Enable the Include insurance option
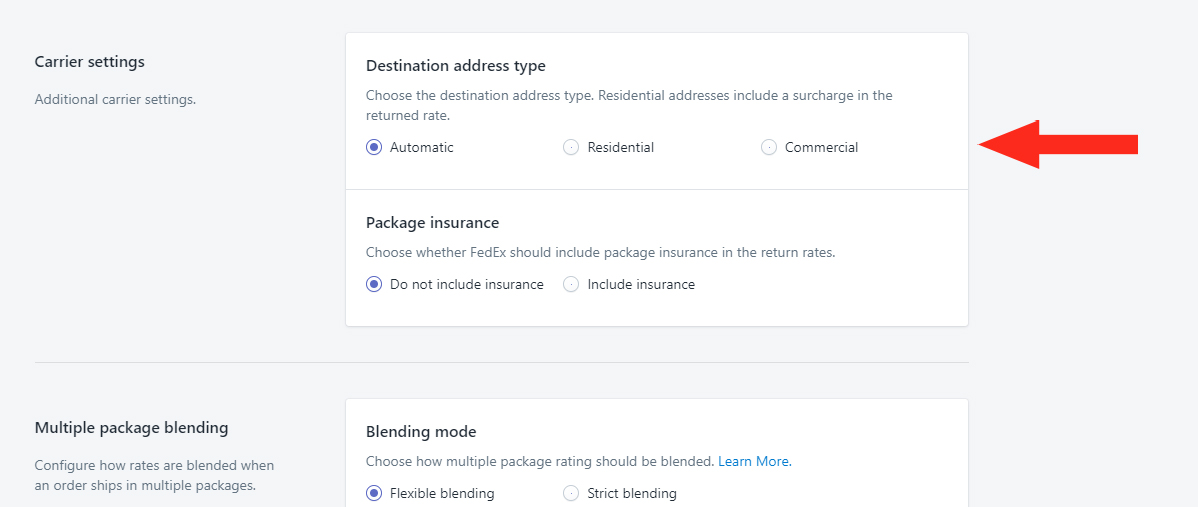The image size is (1198, 507). (x=571, y=284)
